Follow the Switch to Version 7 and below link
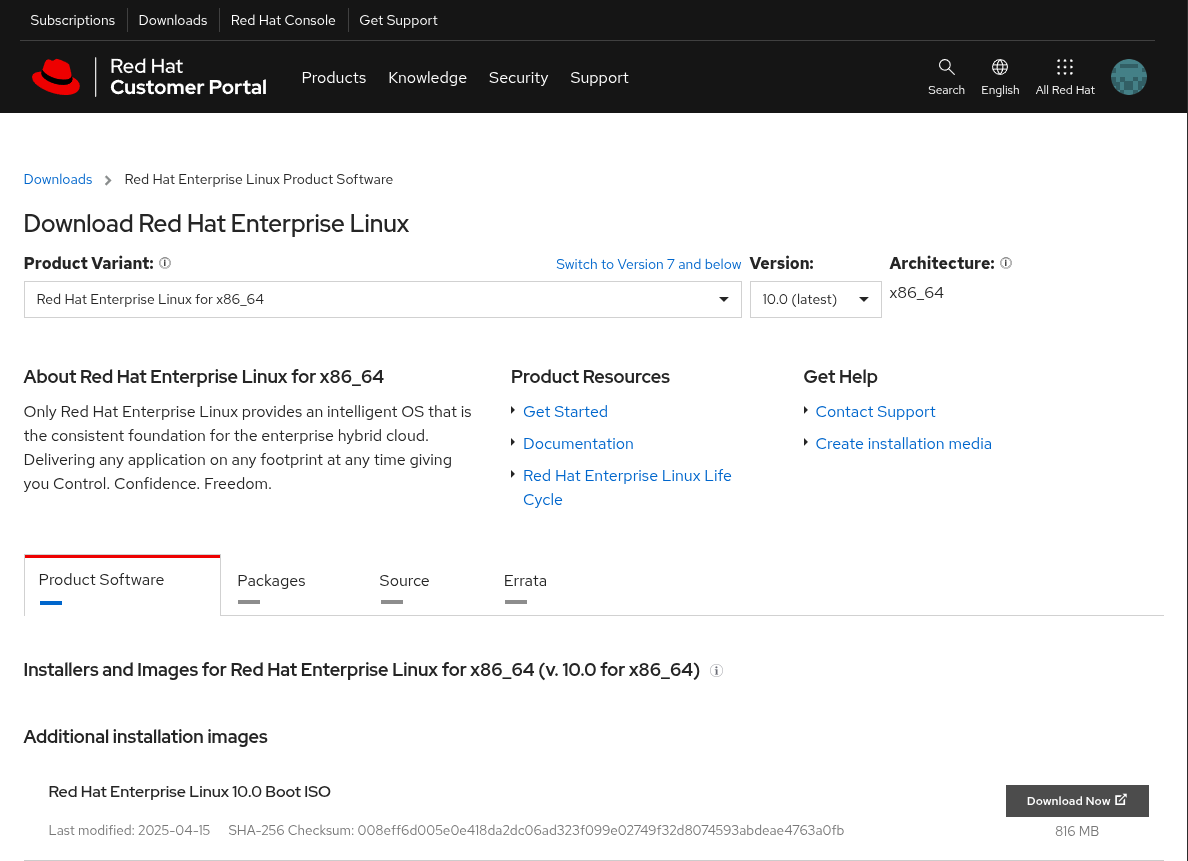Viewport: 1188px width, 861px height. [x=648, y=265]
